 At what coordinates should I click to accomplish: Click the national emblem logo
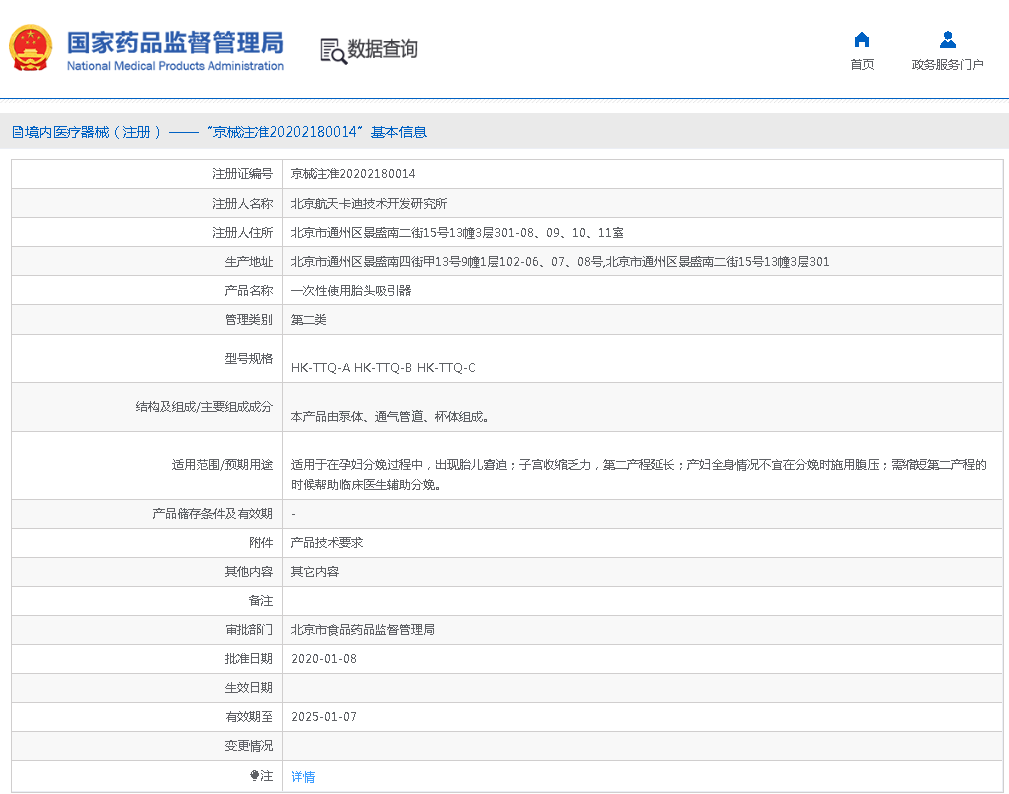coord(31,48)
